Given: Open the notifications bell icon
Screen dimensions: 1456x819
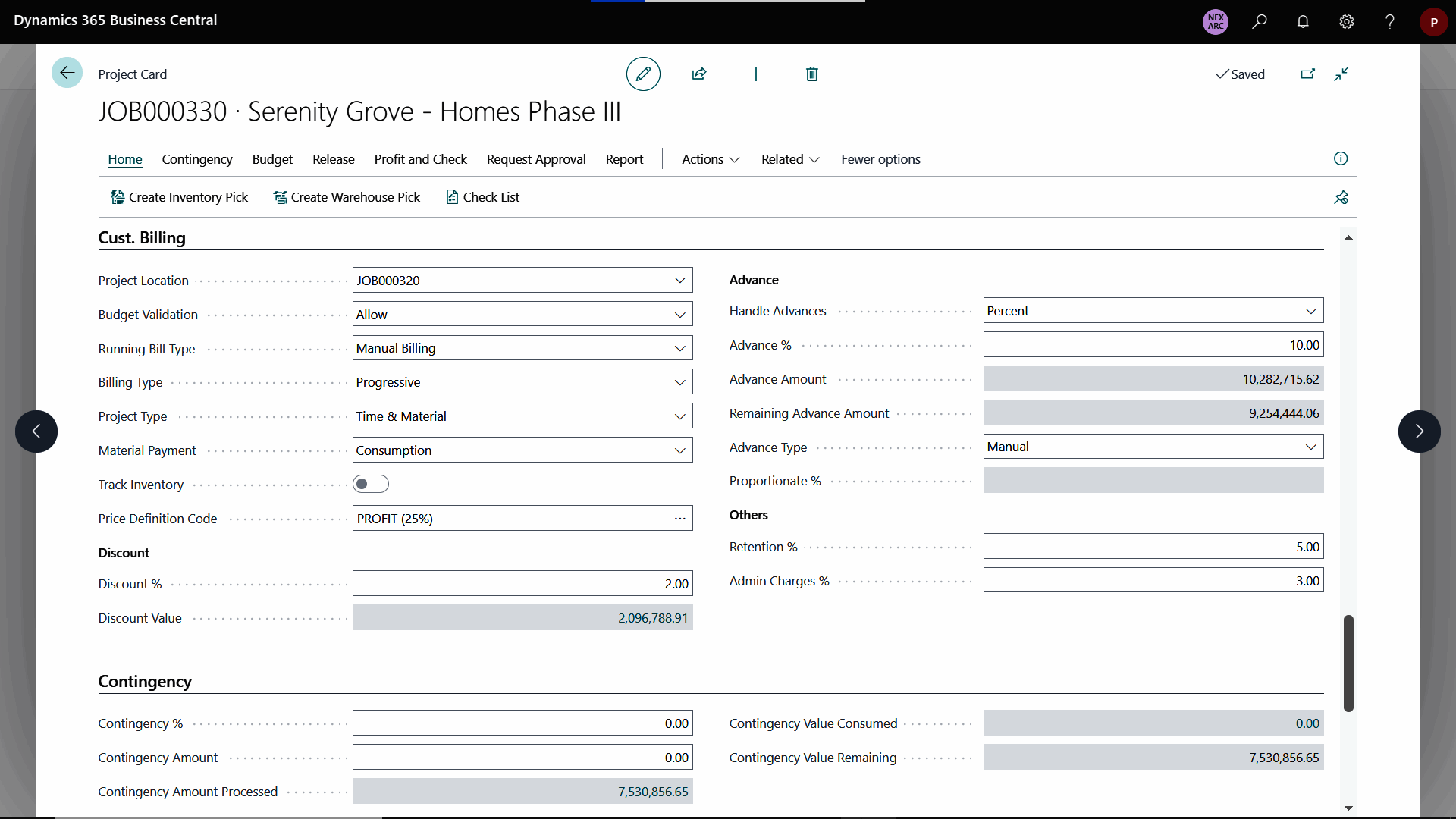Looking at the screenshot, I should pyautogui.click(x=1303, y=21).
